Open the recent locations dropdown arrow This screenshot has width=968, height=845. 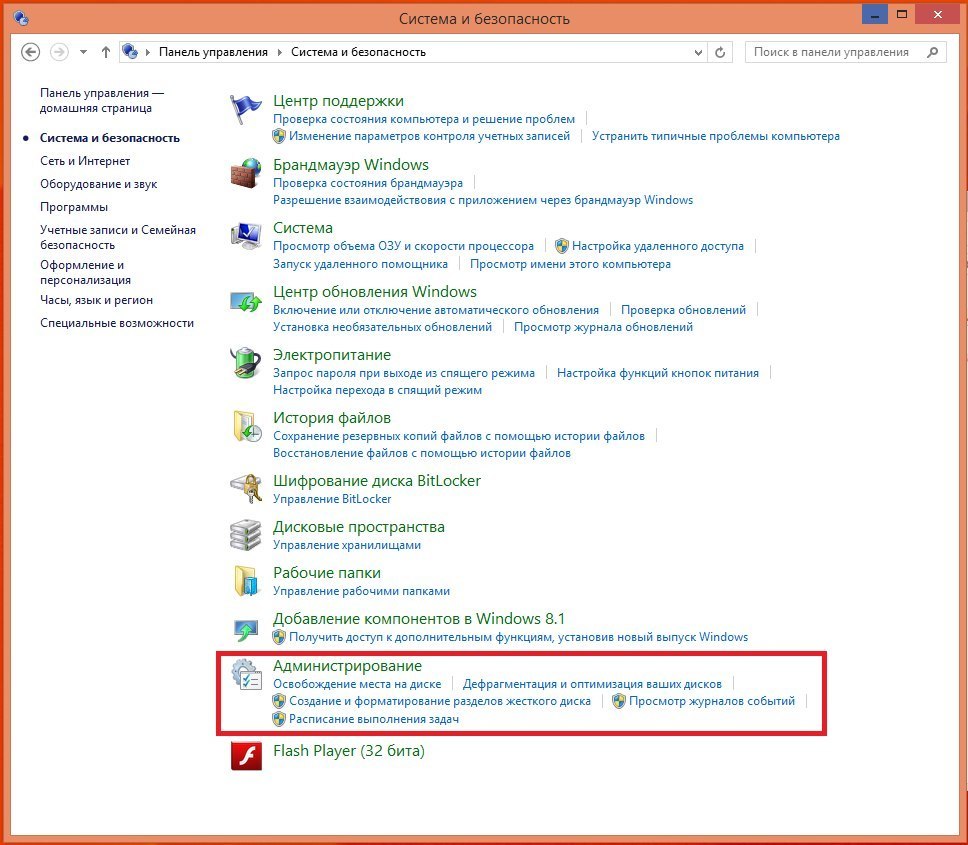pyautogui.click(x=83, y=52)
